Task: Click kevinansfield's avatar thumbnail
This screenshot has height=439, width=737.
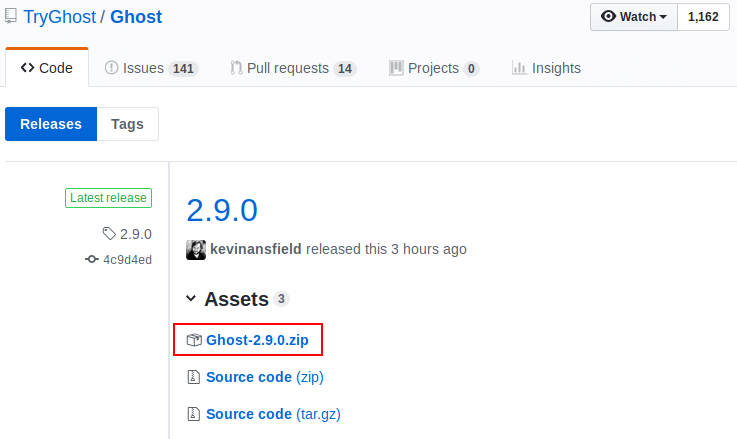Action: click(x=196, y=250)
